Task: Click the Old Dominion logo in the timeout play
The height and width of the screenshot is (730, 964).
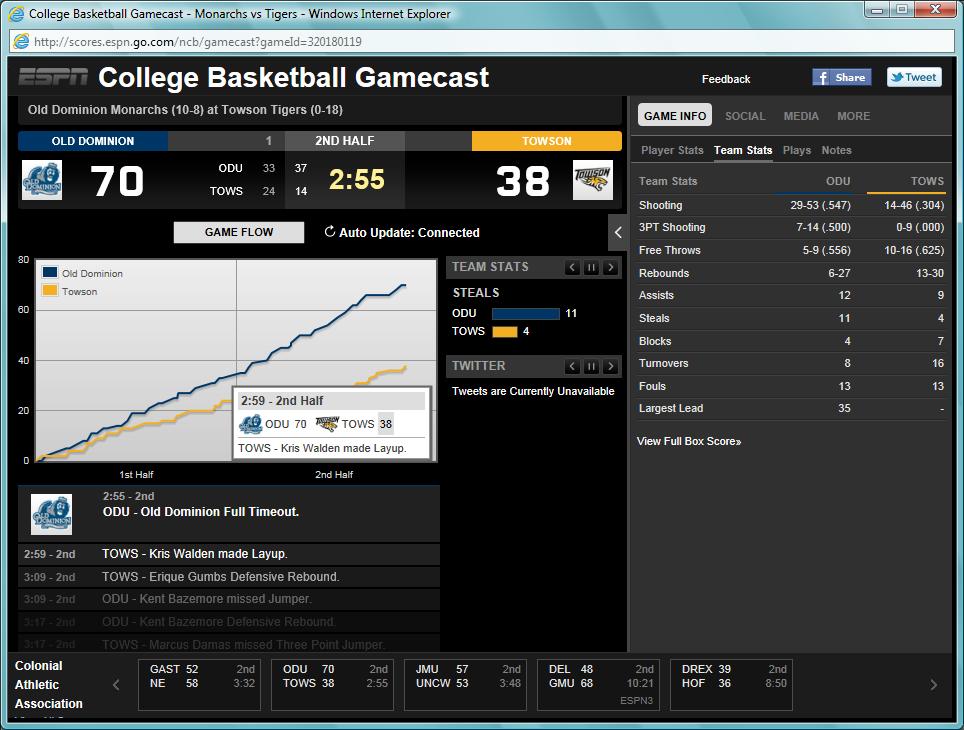Action: click(x=52, y=514)
